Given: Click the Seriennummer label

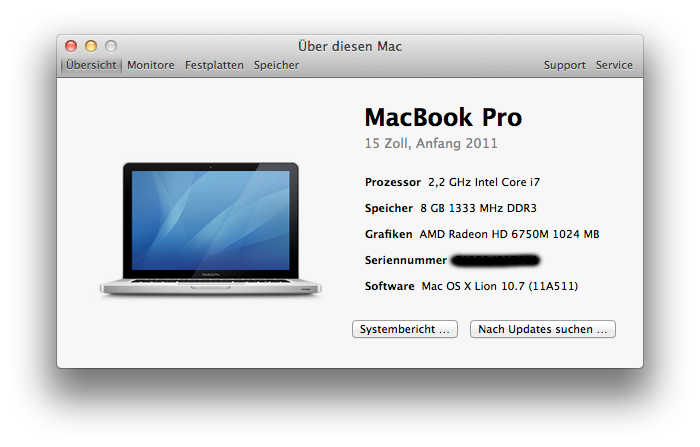Looking at the screenshot, I should tap(405, 260).
